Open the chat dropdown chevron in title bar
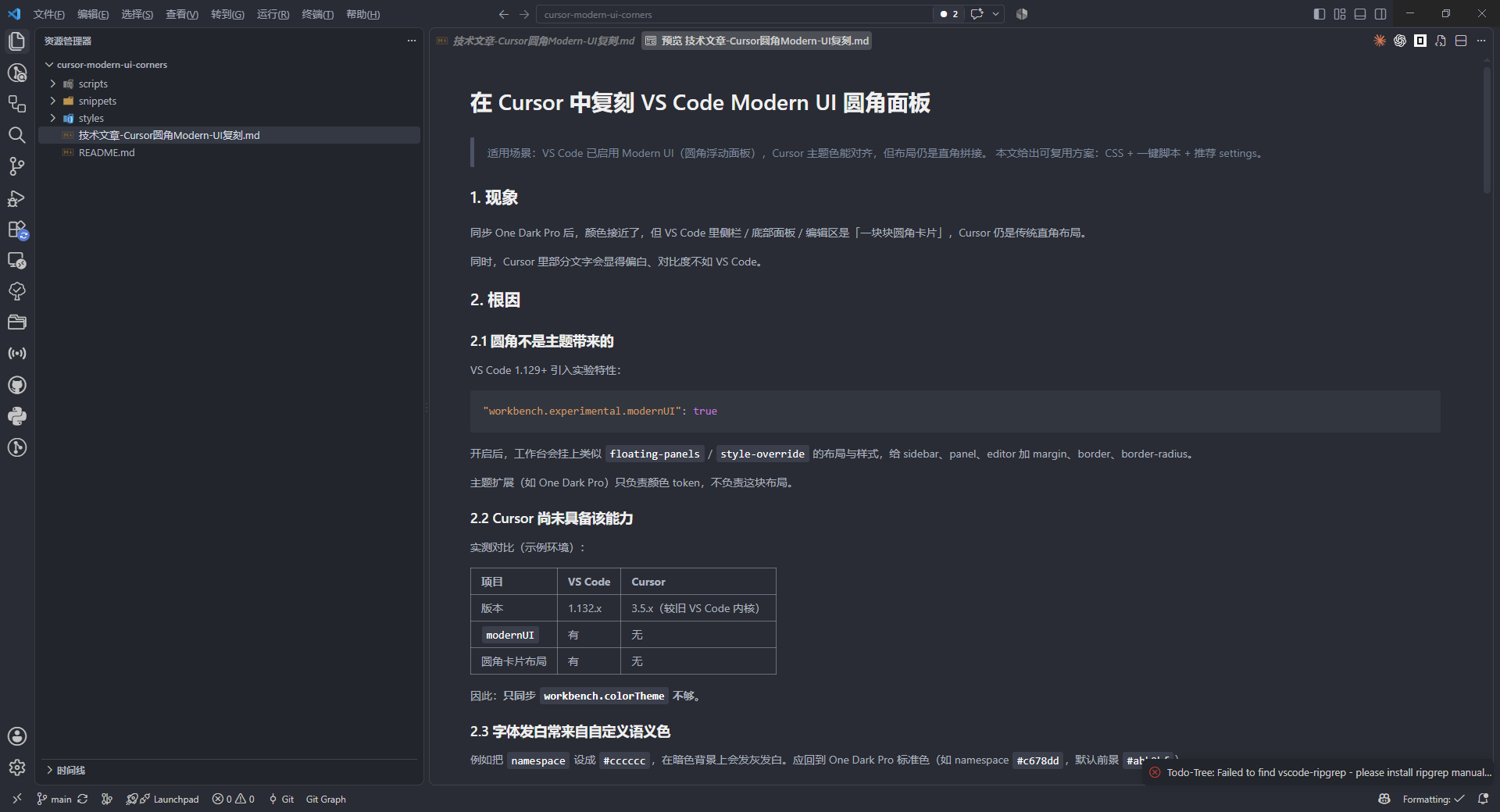Image resolution: width=1500 pixels, height=812 pixels. pyautogui.click(x=995, y=14)
